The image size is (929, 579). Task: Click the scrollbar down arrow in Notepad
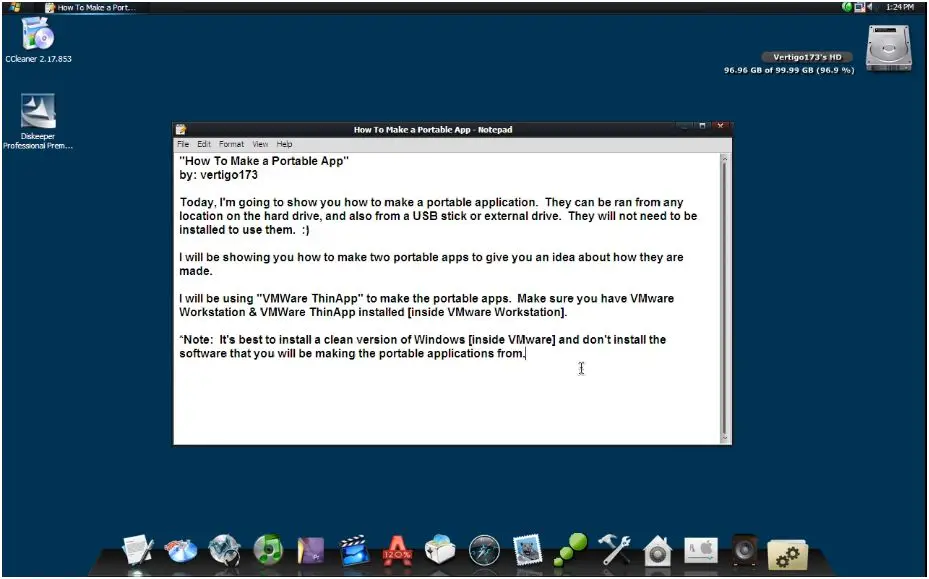(724, 439)
